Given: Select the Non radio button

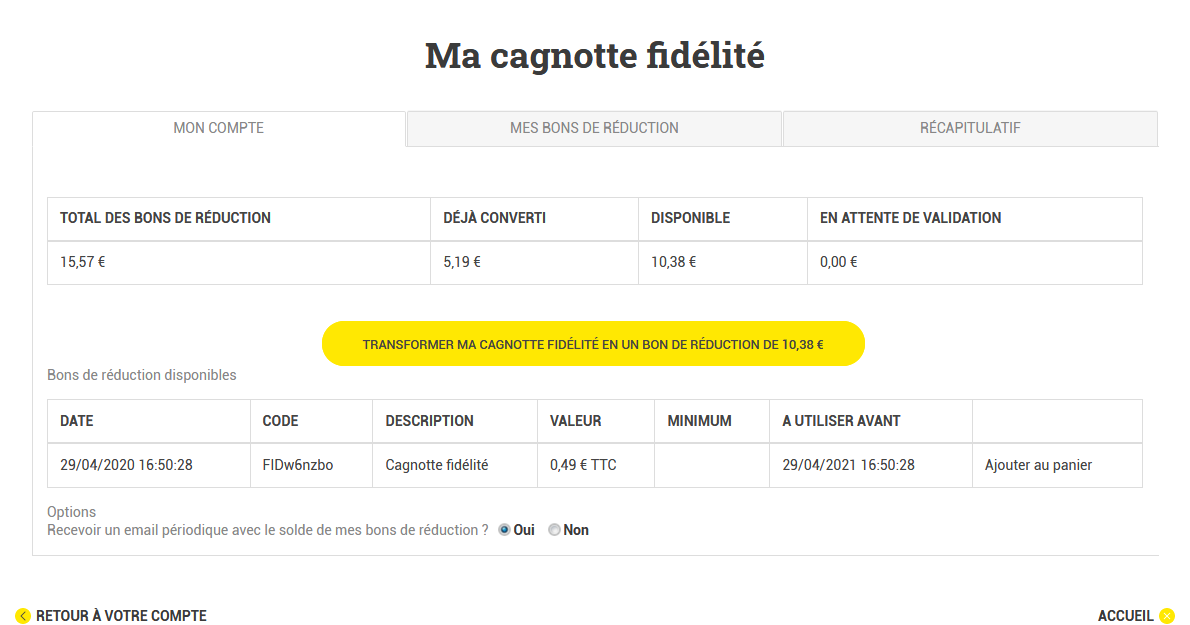Looking at the screenshot, I should click(x=555, y=530).
